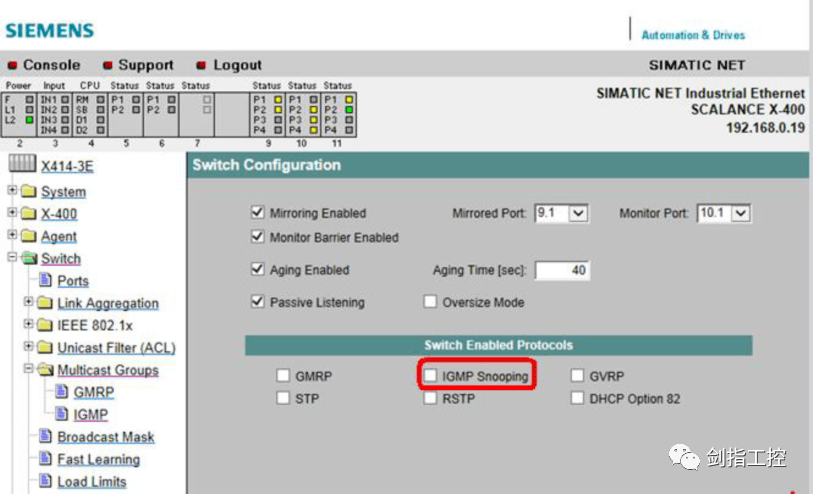Click the X414-3E device rack icon
The image size is (813, 494).
tap(22, 163)
